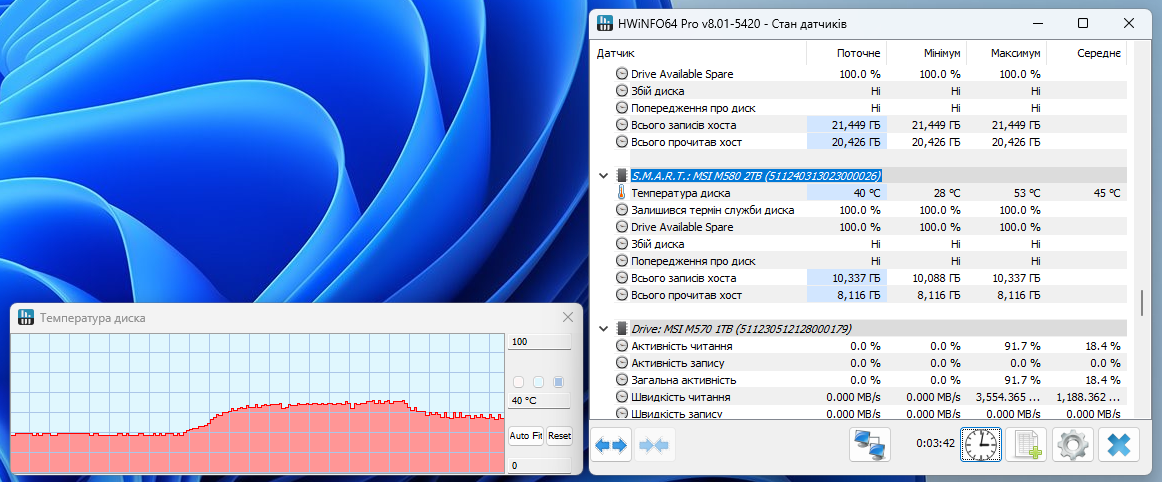This screenshot has height=482, width=1162.
Task: Click the HWiNFO logo in graph window title
Action: [26, 318]
